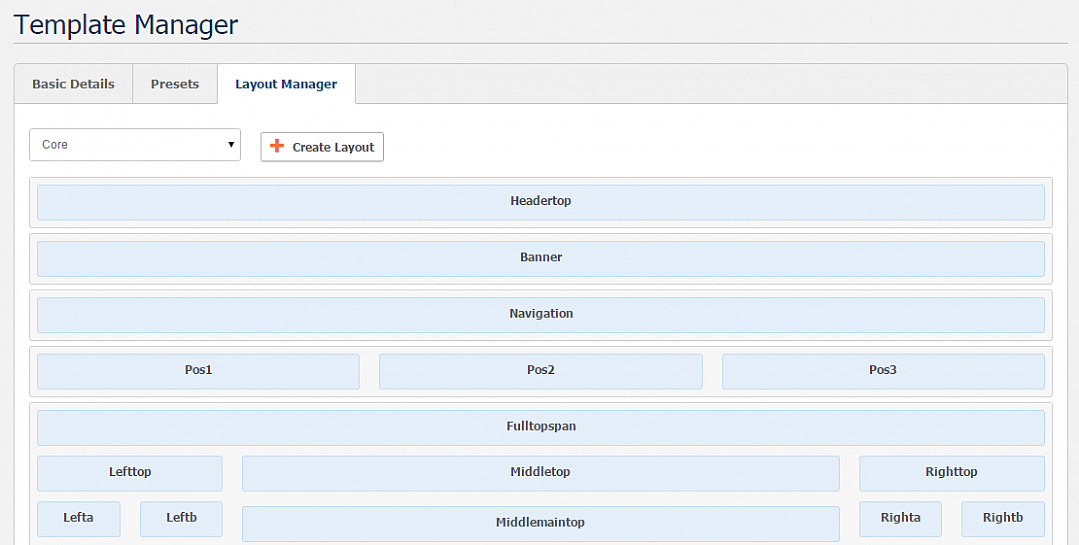Image resolution: width=1079 pixels, height=545 pixels.
Task: Select the Headertop position block
Action: click(541, 202)
